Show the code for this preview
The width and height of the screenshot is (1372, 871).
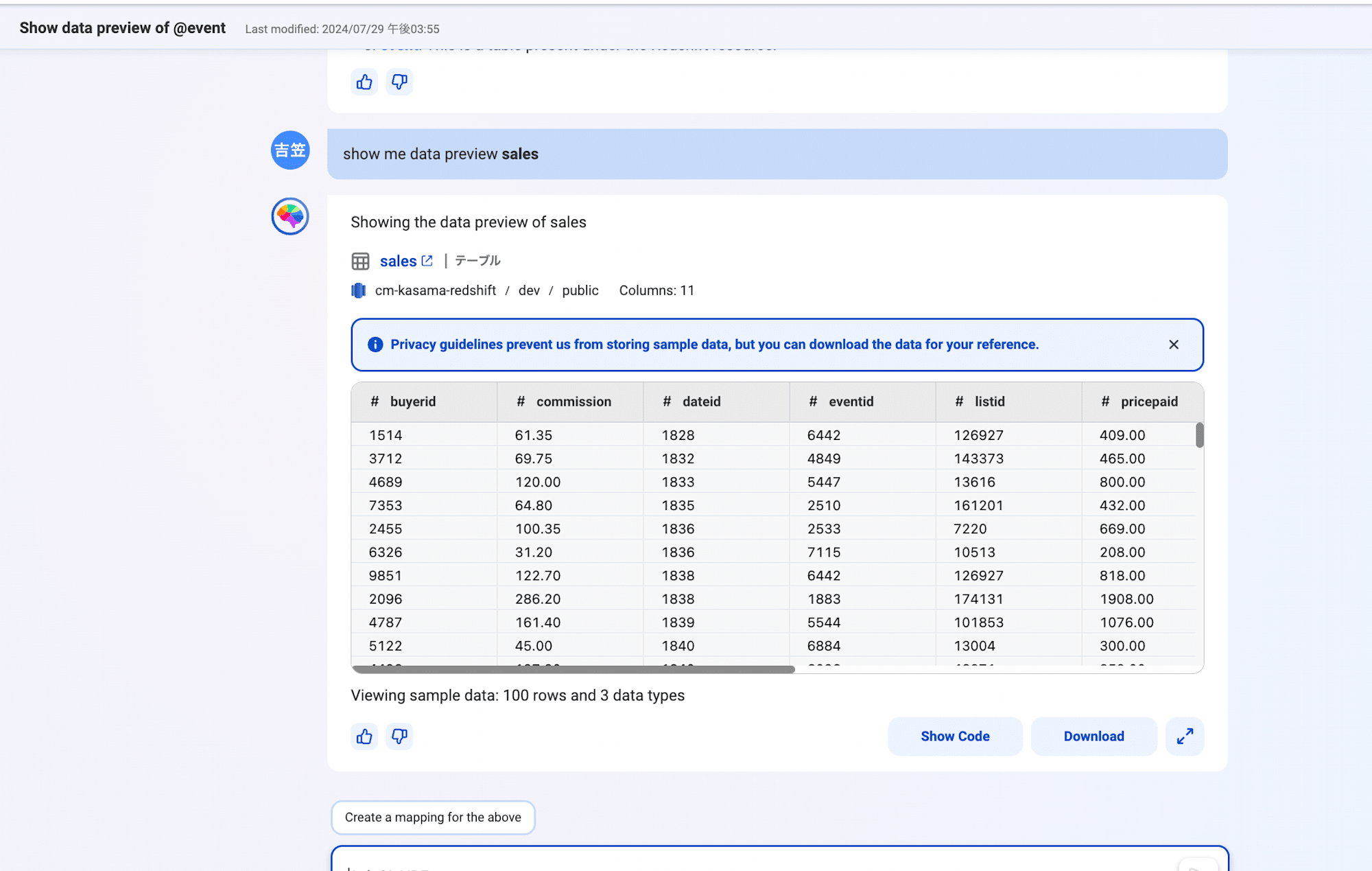pyautogui.click(x=955, y=736)
